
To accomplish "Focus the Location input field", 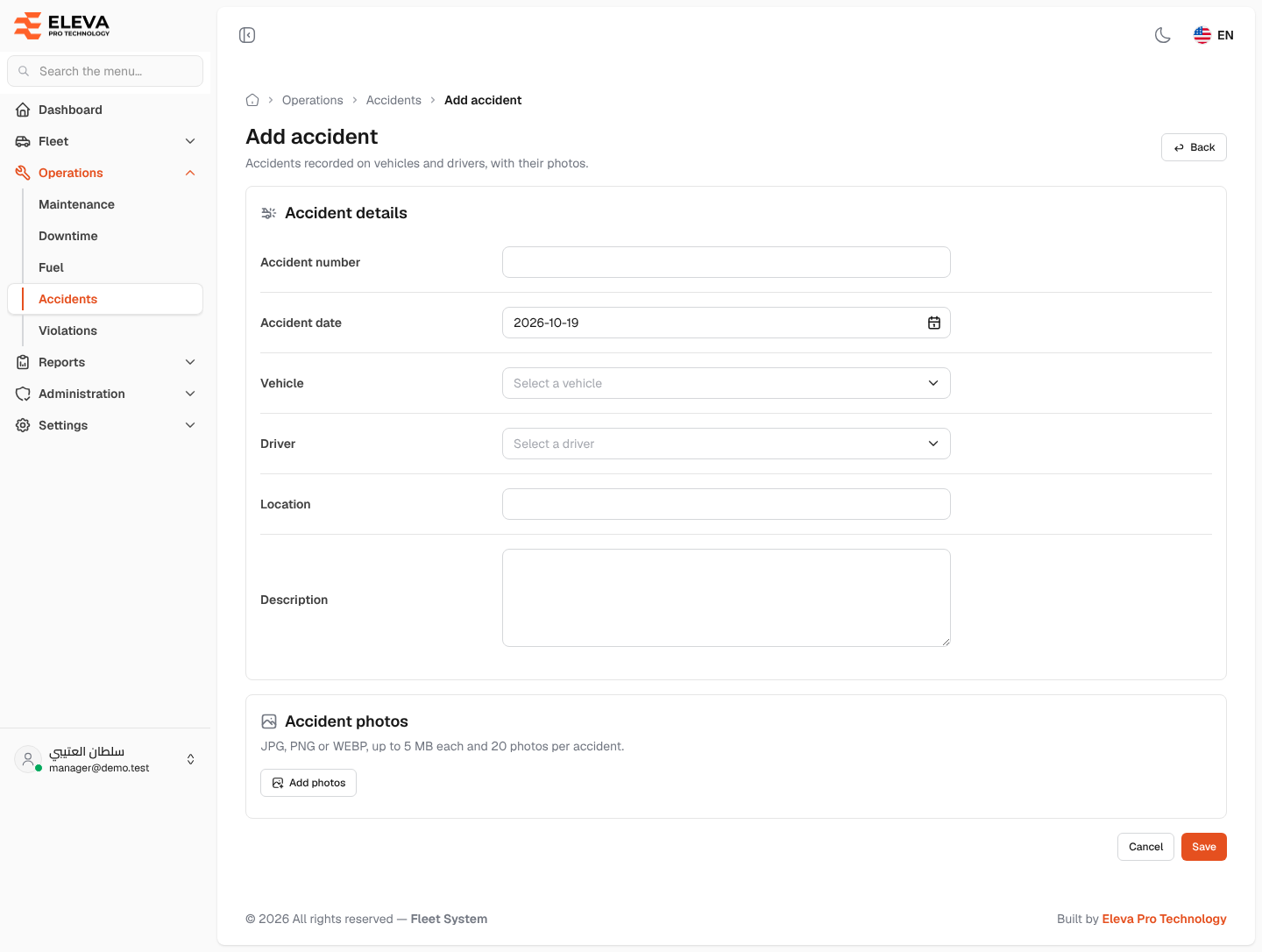I will coord(727,504).
